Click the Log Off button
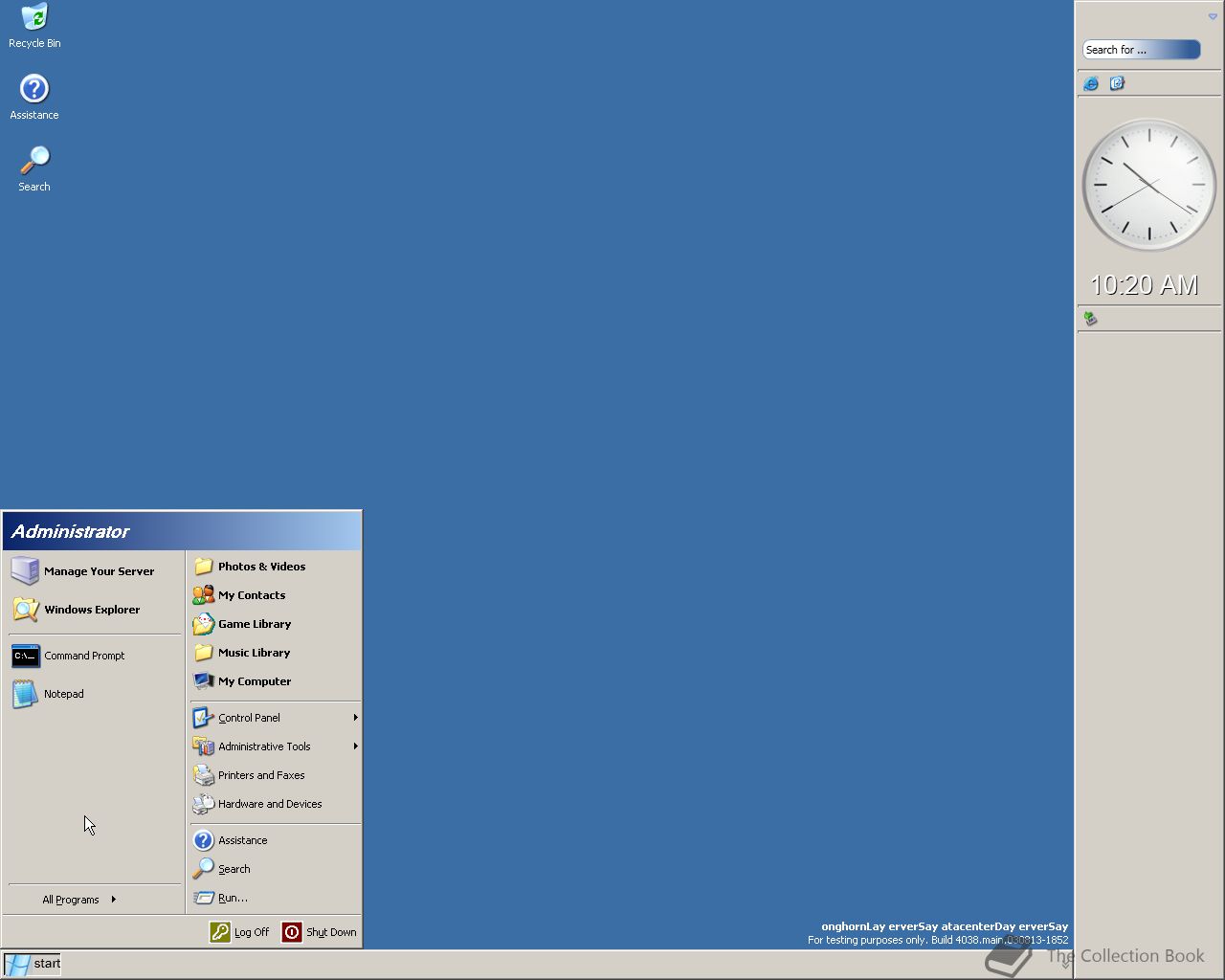Image resolution: width=1225 pixels, height=980 pixels. (239, 932)
